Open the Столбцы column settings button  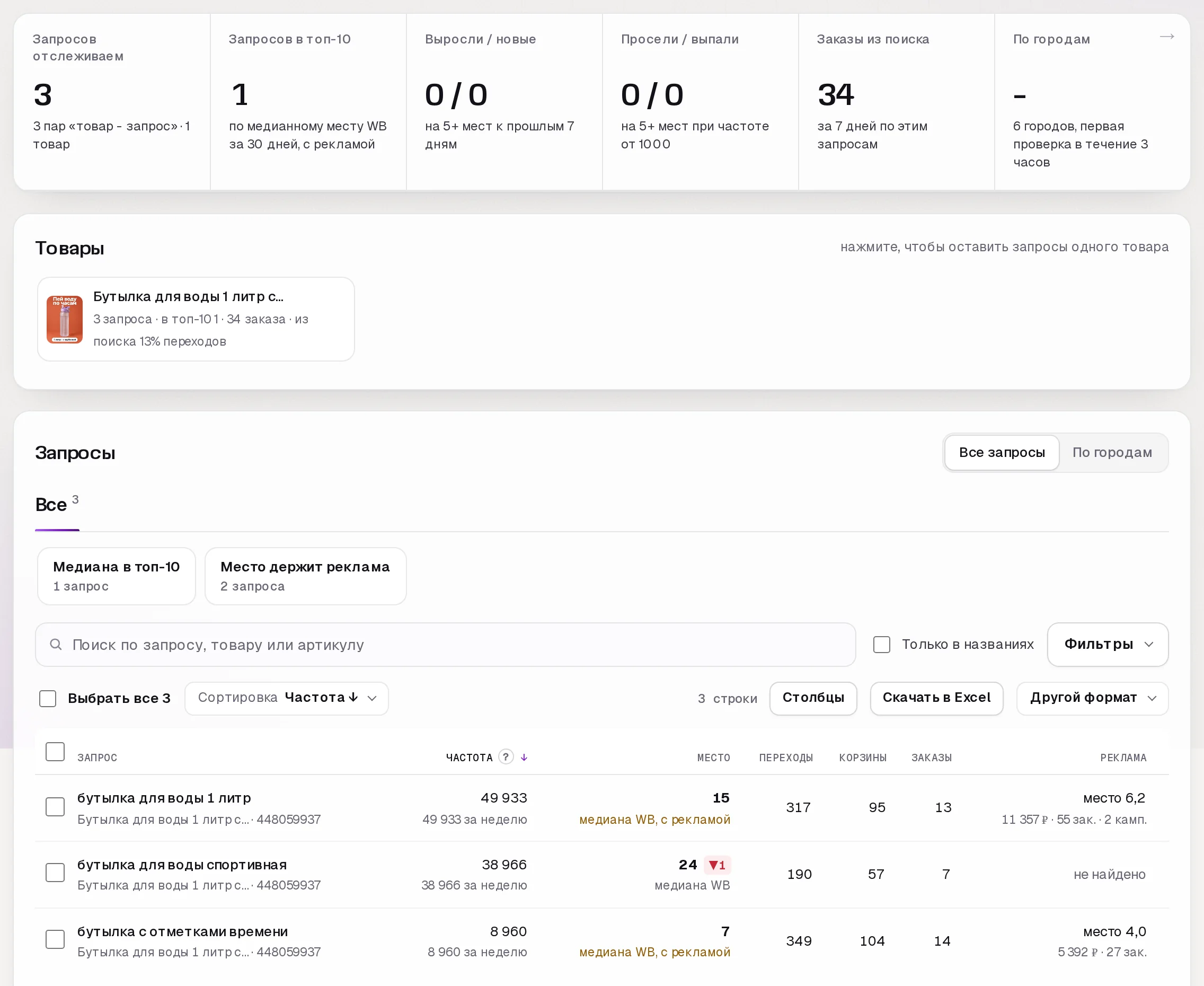click(x=813, y=698)
